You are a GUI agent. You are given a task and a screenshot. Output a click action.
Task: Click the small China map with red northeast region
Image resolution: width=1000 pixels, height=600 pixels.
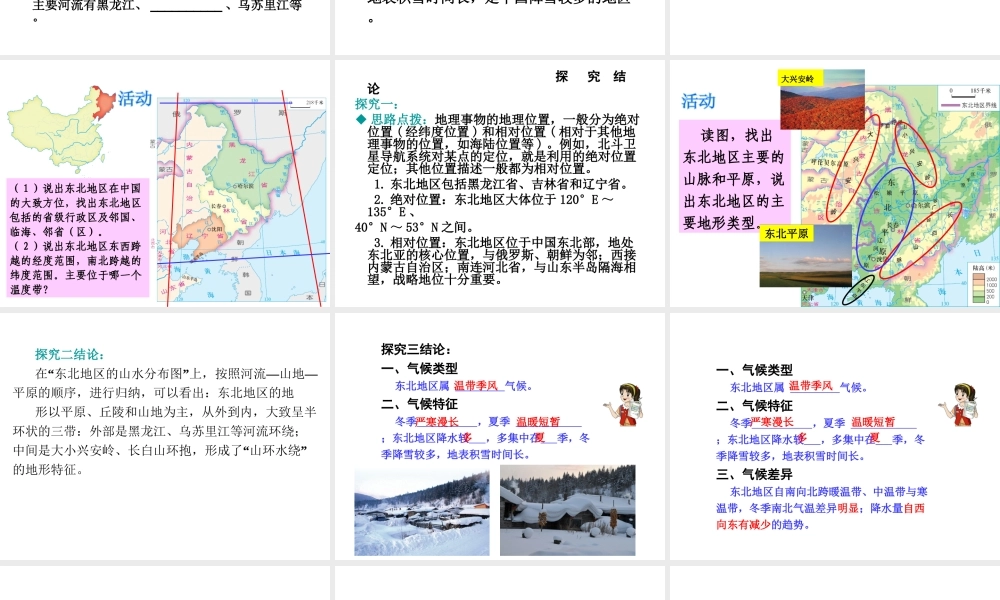coord(61,130)
